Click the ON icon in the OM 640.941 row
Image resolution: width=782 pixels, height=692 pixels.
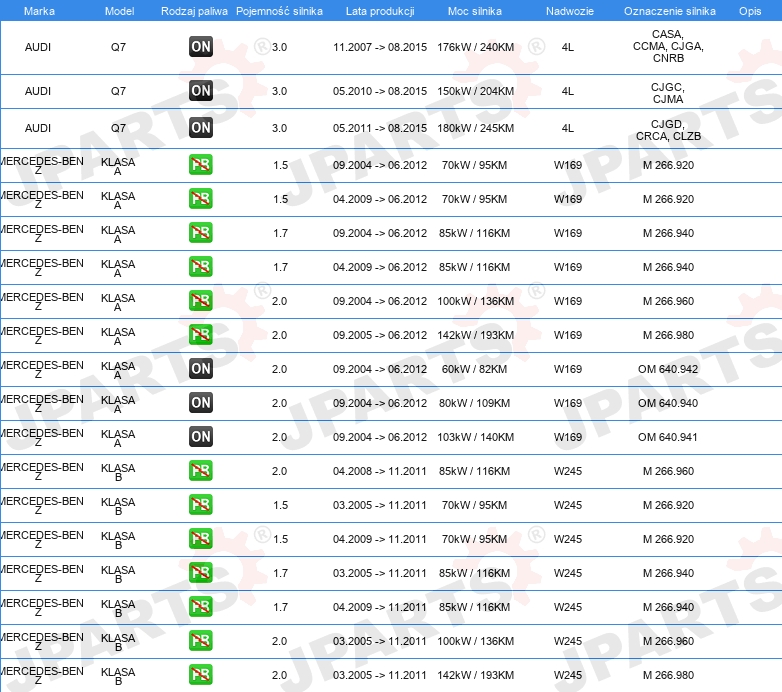(201, 437)
